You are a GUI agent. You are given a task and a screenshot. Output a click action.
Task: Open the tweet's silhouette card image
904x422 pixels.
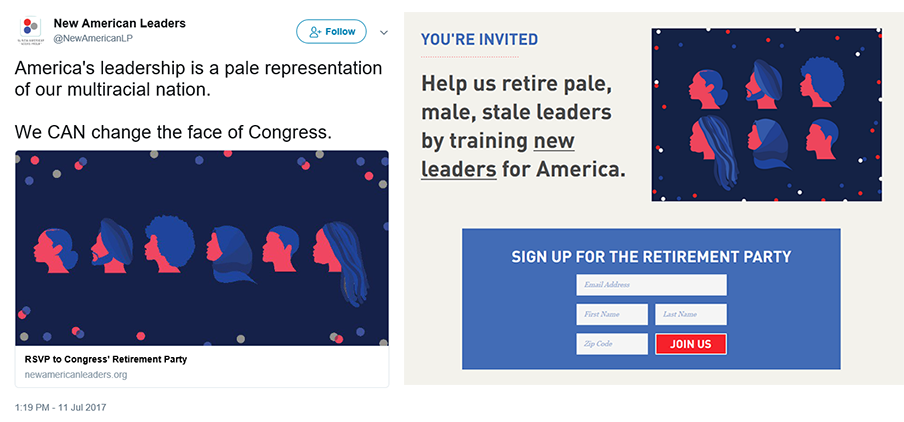[x=202, y=248]
